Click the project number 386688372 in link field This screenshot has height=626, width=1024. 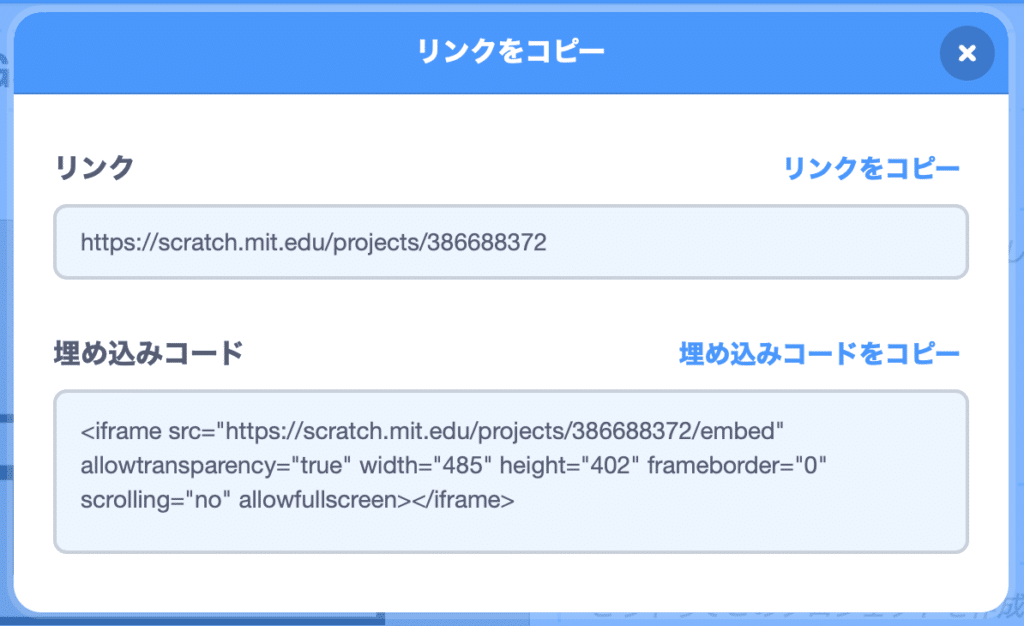[x=487, y=242]
